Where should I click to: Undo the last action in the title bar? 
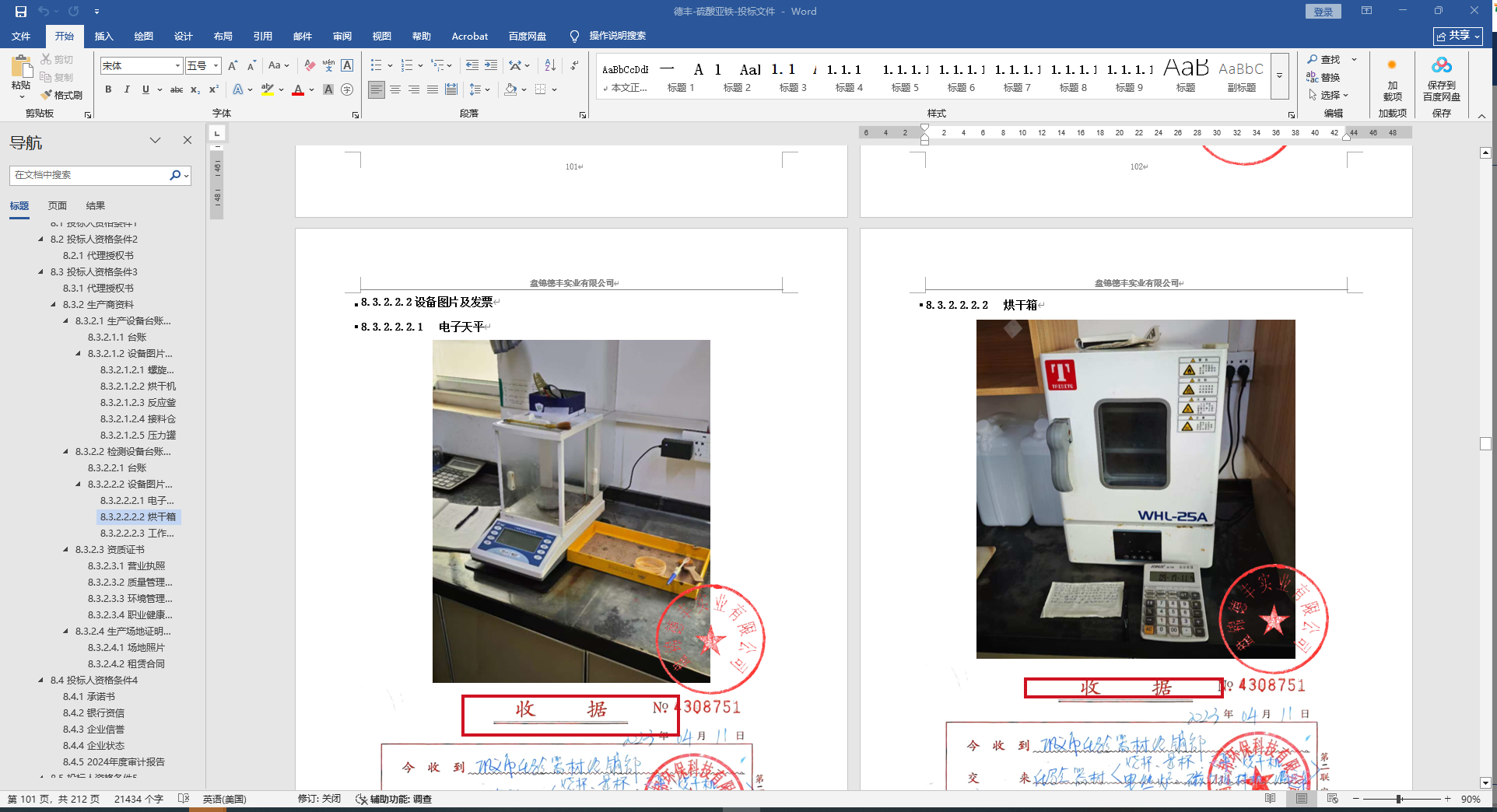pyautogui.click(x=44, y=12)
